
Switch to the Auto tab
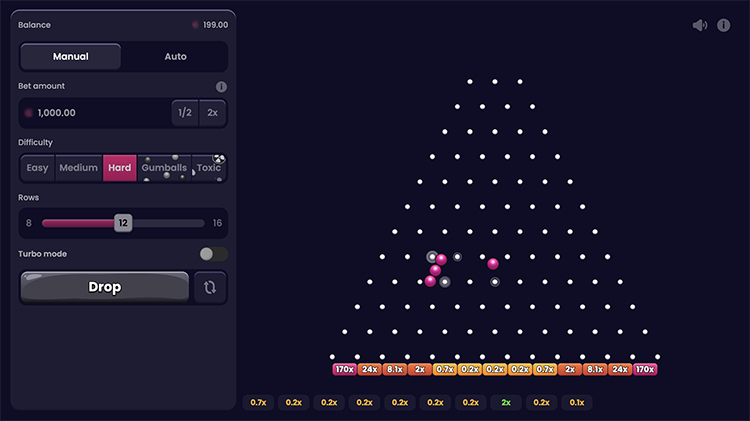[175, 57]
